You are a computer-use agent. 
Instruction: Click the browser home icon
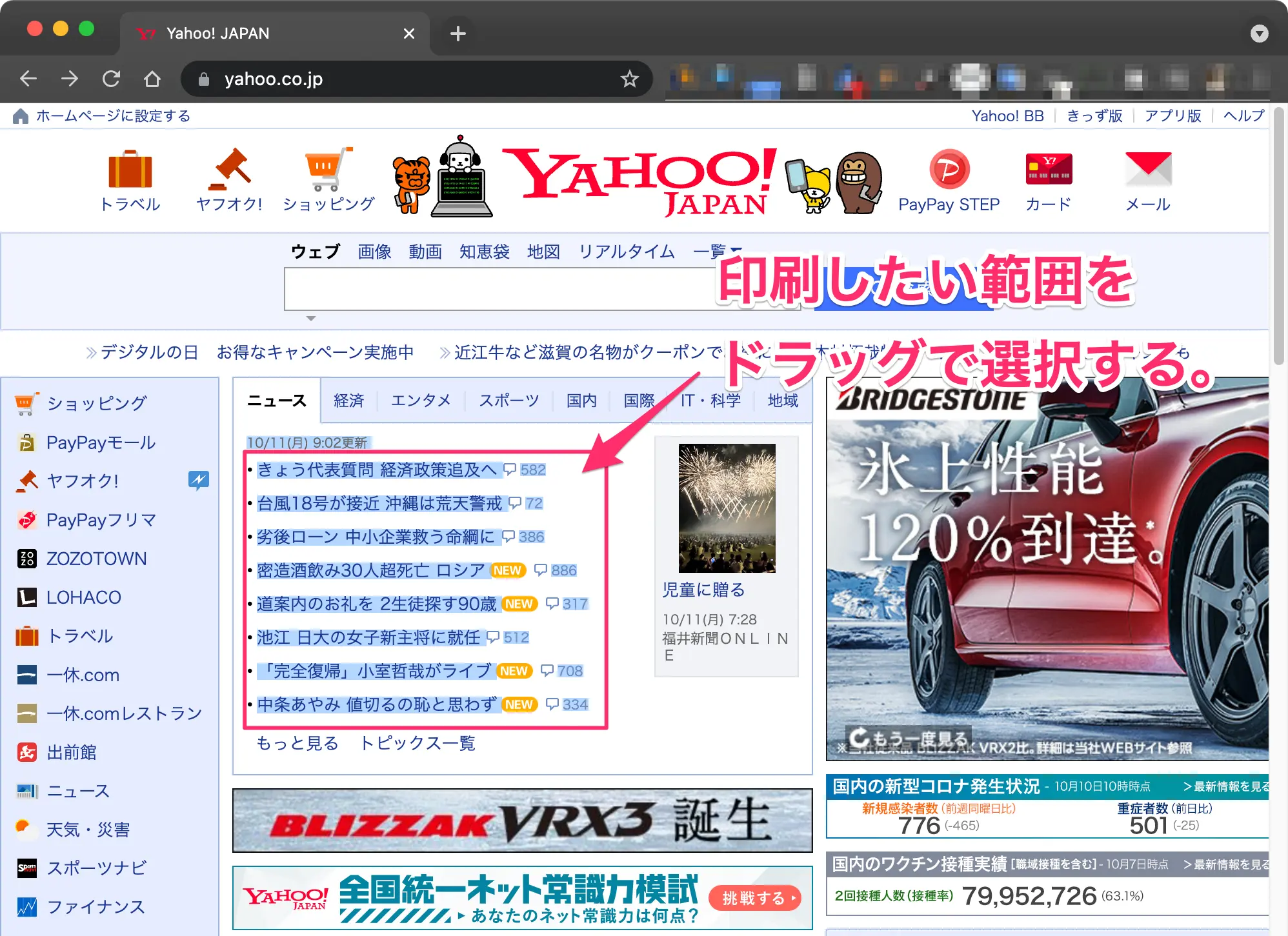(x=152, y=79)
